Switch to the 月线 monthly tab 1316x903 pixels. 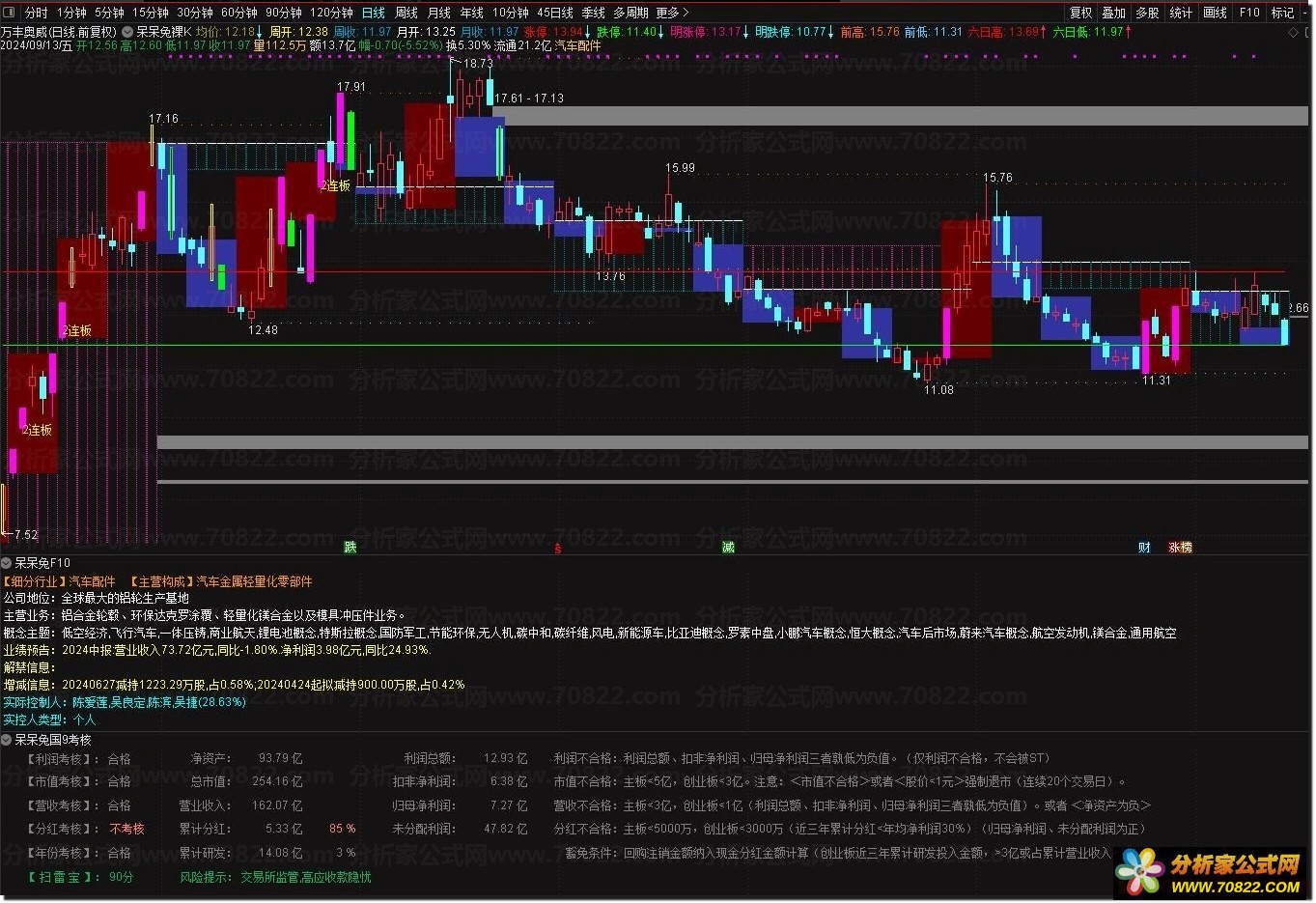[439, 13]
